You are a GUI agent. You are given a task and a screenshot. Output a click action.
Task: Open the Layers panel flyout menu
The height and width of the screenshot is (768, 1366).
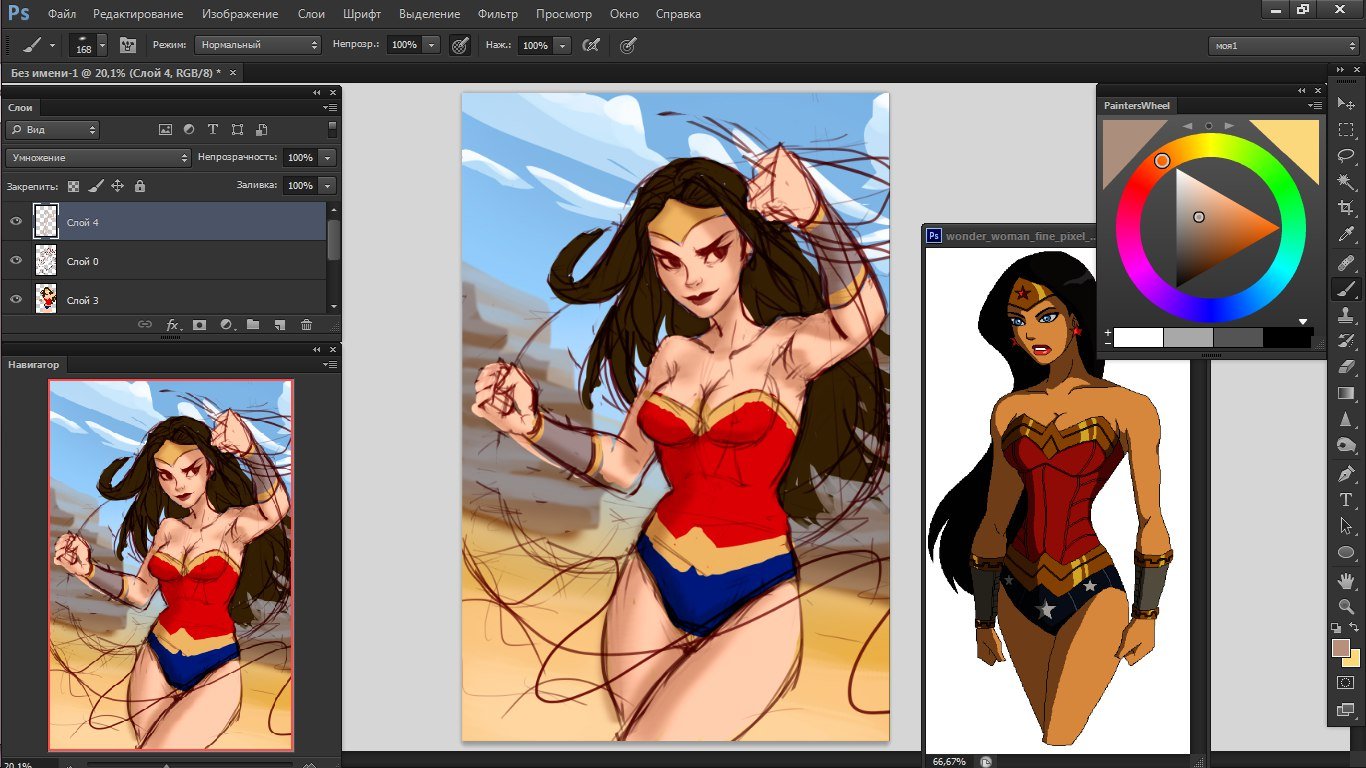tap(330, 107)
